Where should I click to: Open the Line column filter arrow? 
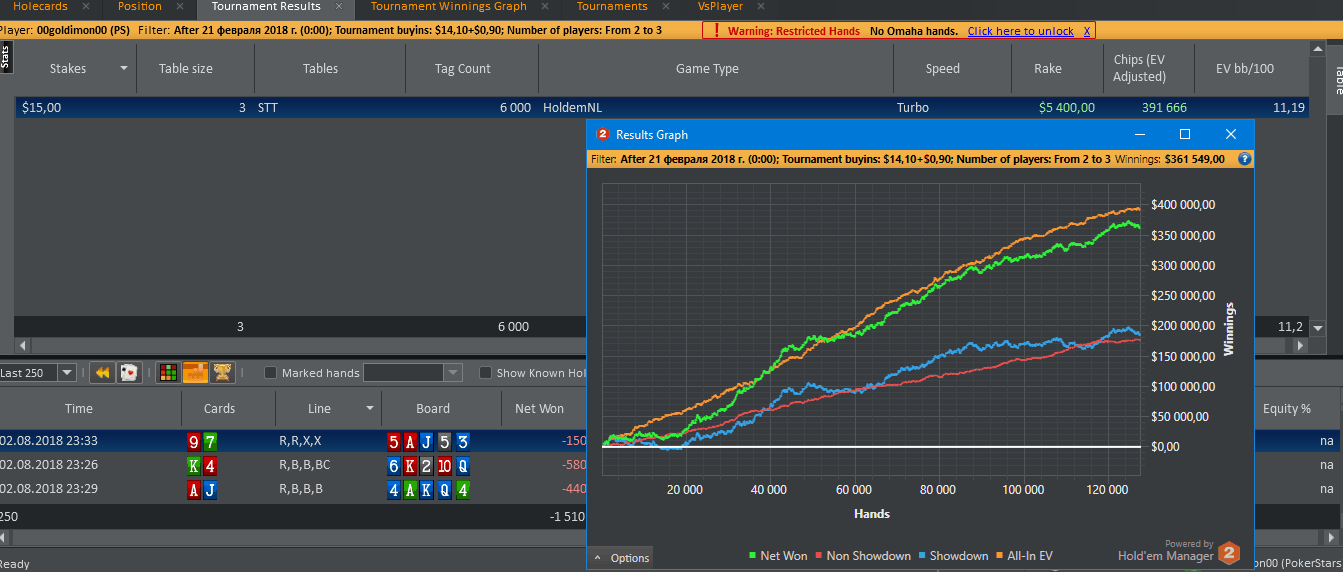(370, 409)
